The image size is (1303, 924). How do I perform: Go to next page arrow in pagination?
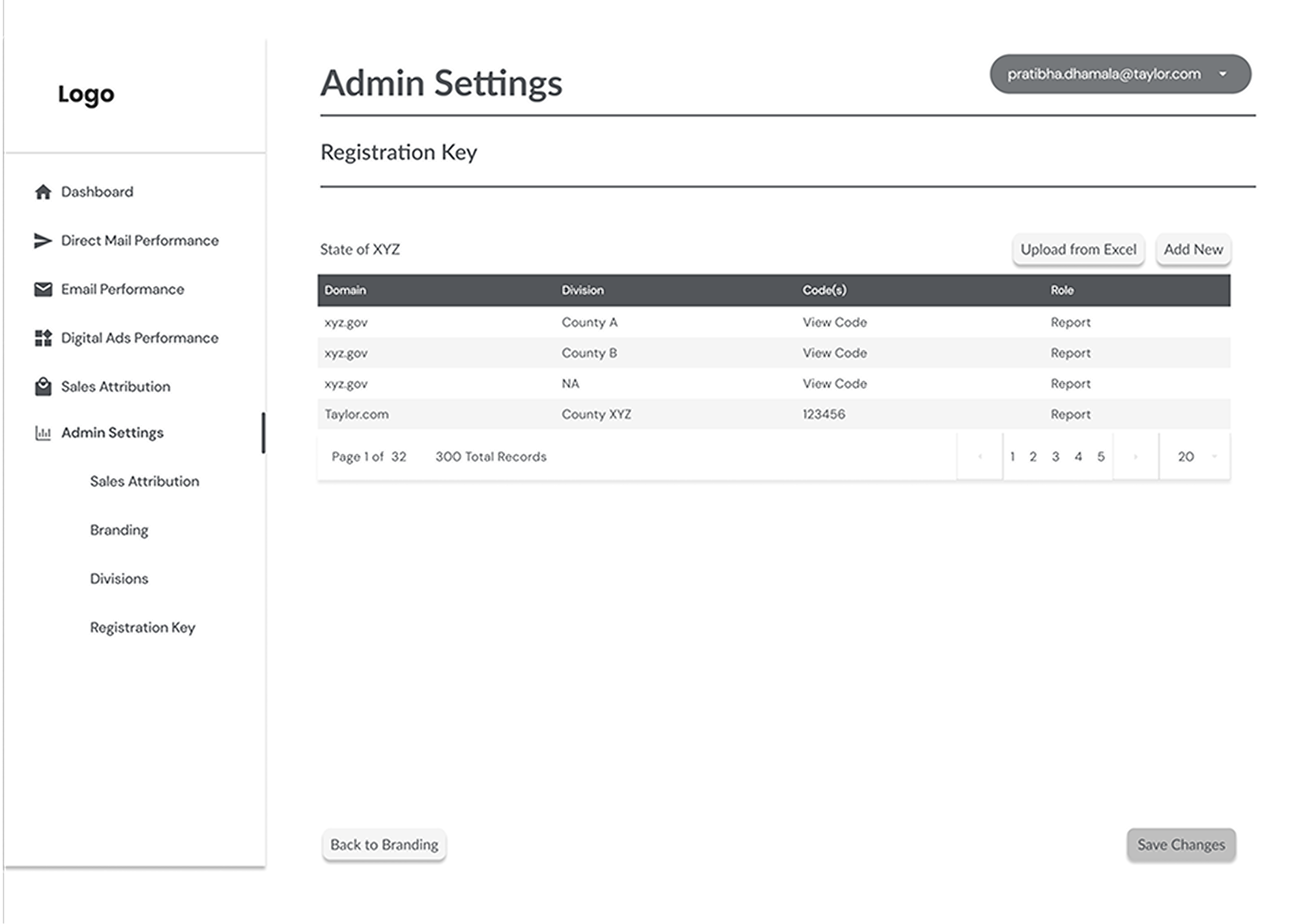[1136, 457]
